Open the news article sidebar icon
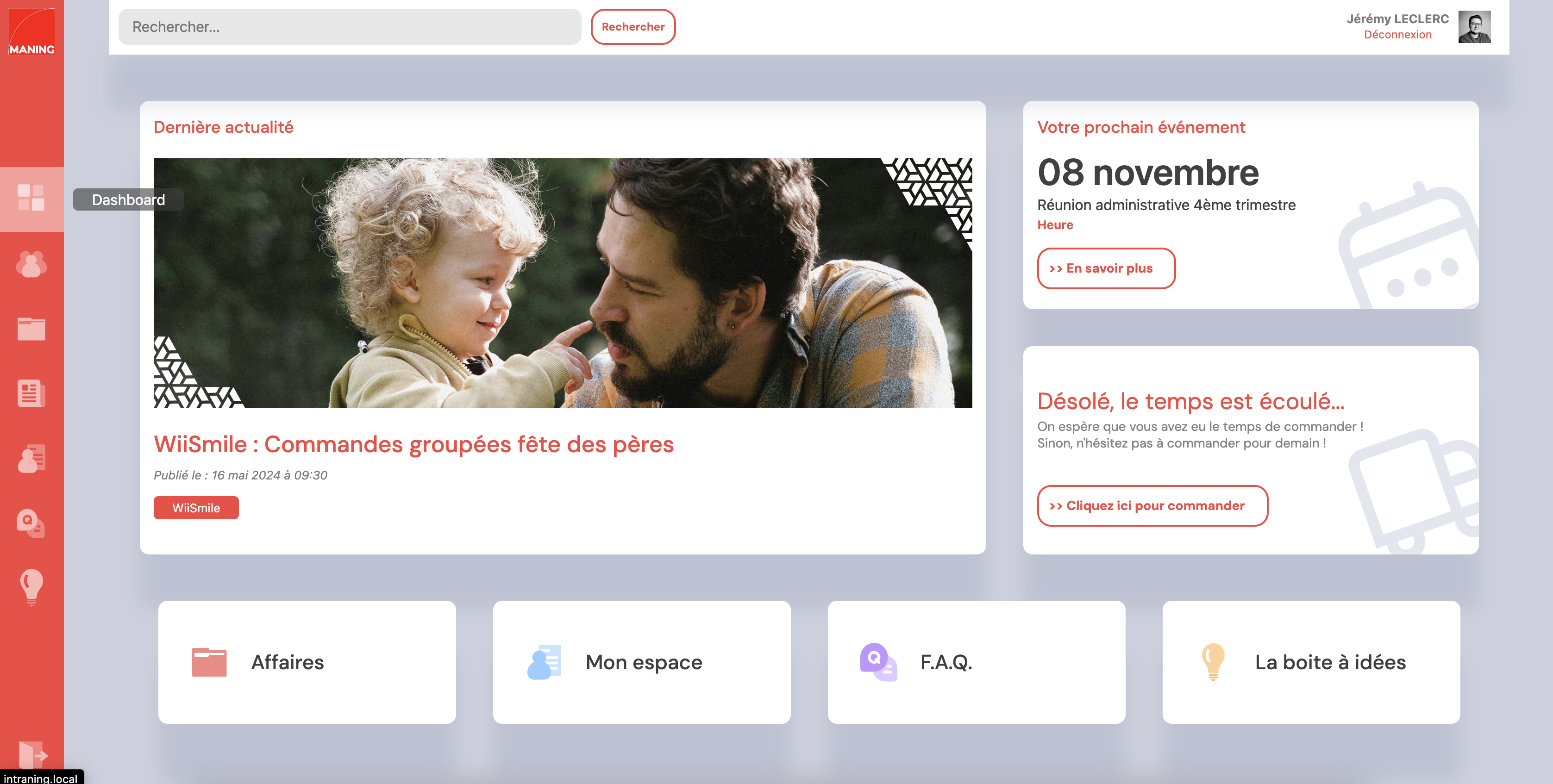1553x784 pixels. (31, 393)
